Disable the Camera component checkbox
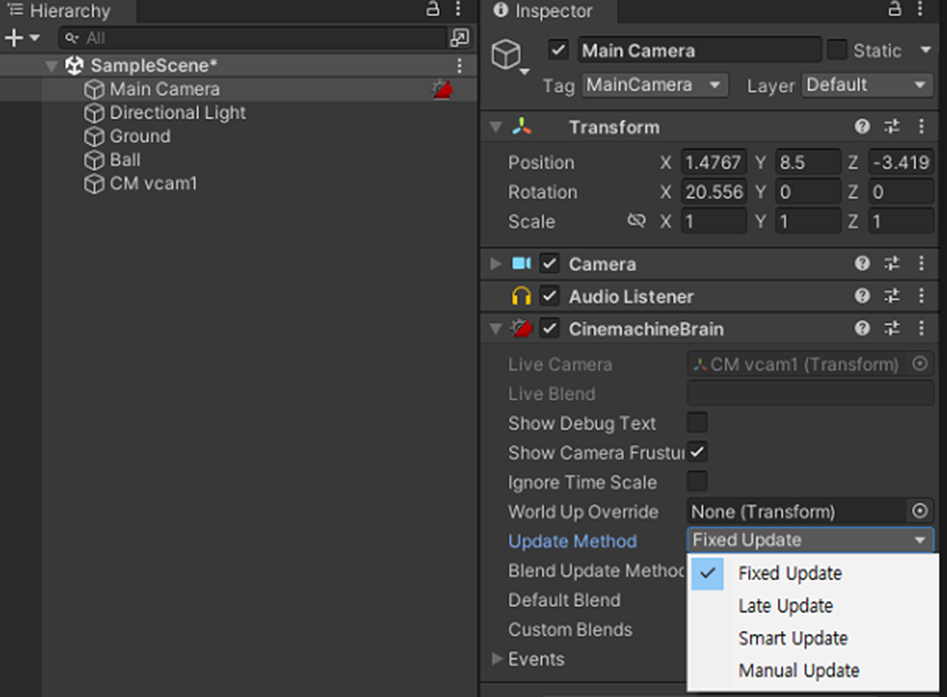 click(549, 263)
